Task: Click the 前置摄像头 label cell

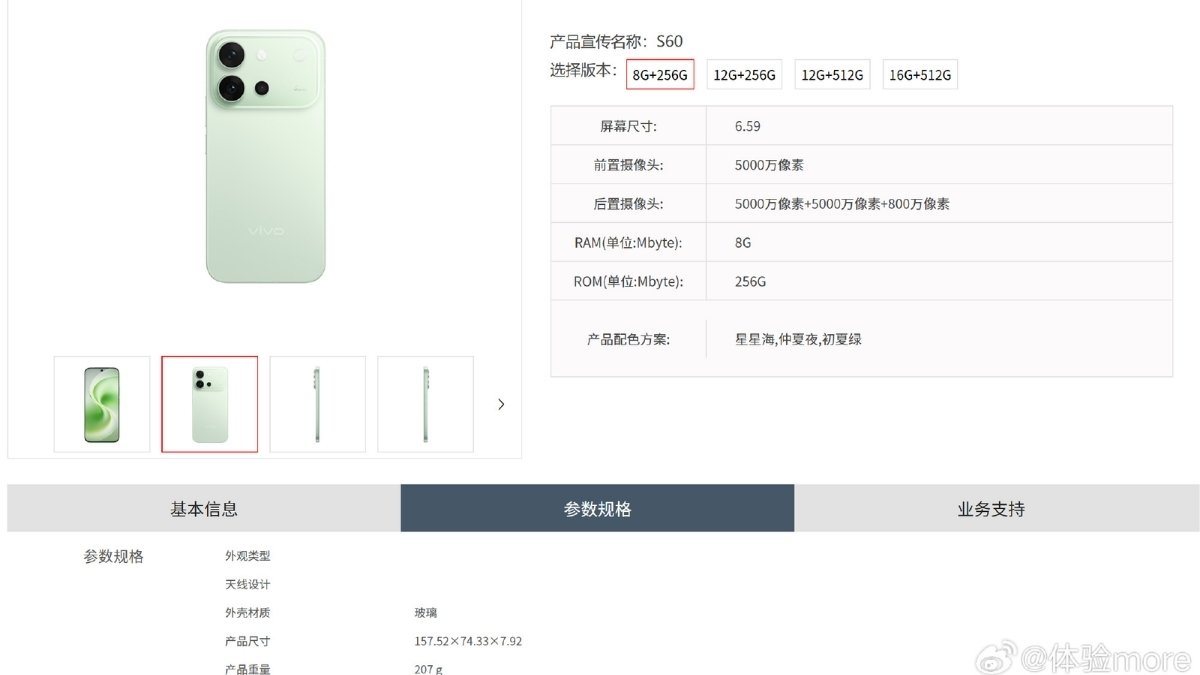Action: click(x=629, y=165)
